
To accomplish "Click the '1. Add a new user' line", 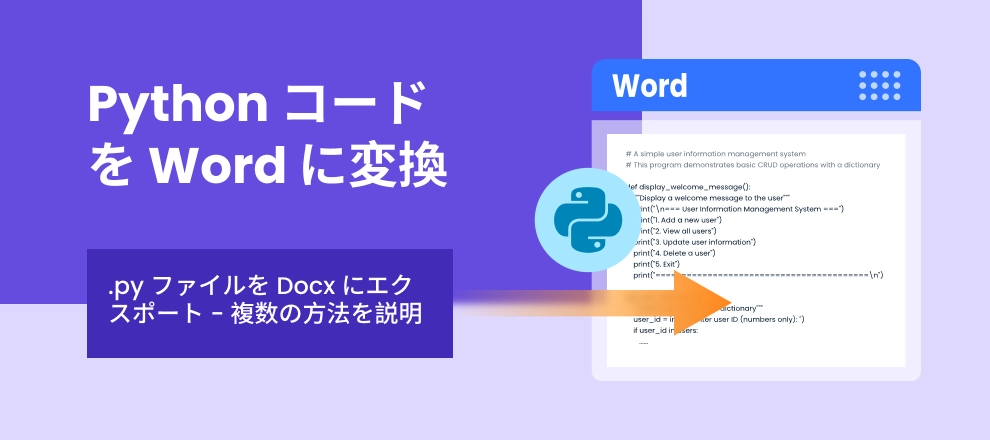I will [677, 220].
